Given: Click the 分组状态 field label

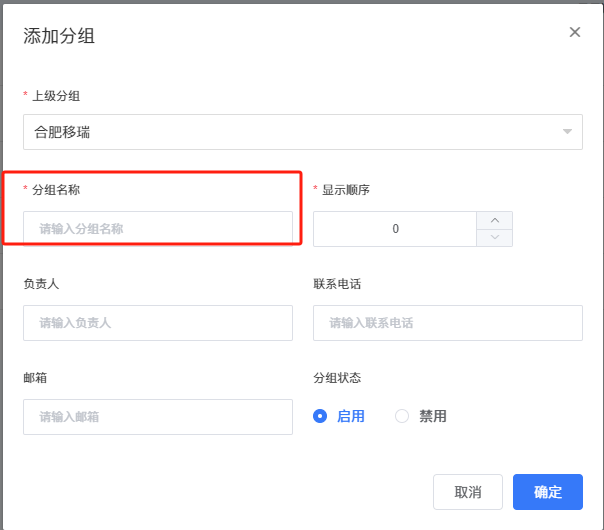Looking at the screenshot, I should click(337, 378).
